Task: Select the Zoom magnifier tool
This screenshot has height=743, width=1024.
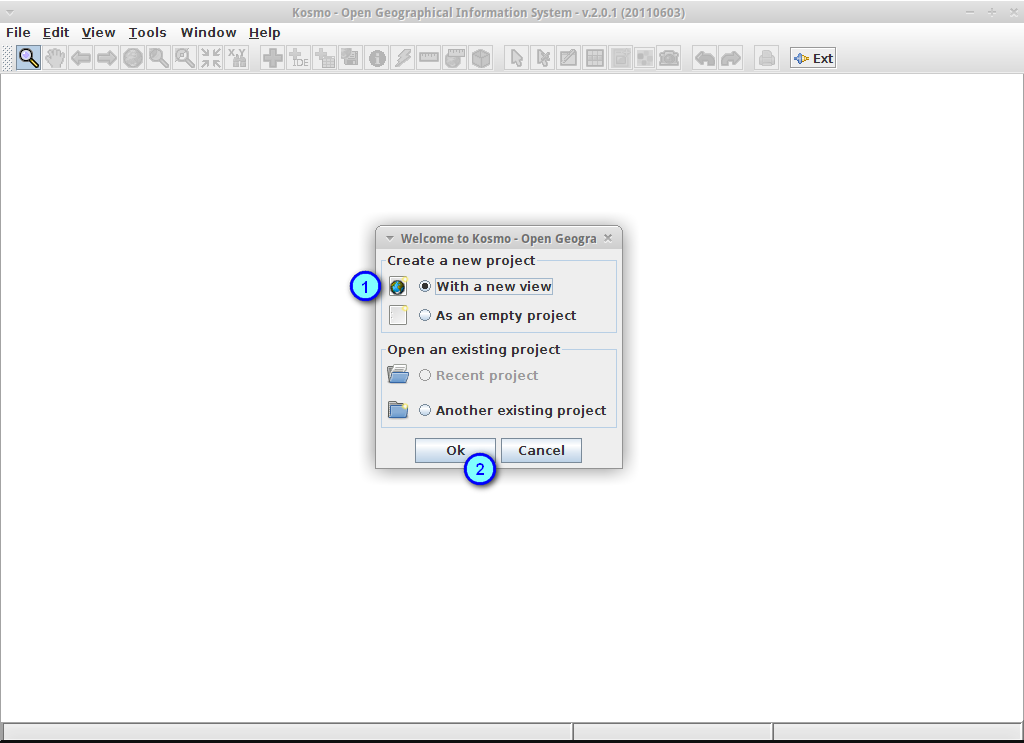Action: point(28,58)
